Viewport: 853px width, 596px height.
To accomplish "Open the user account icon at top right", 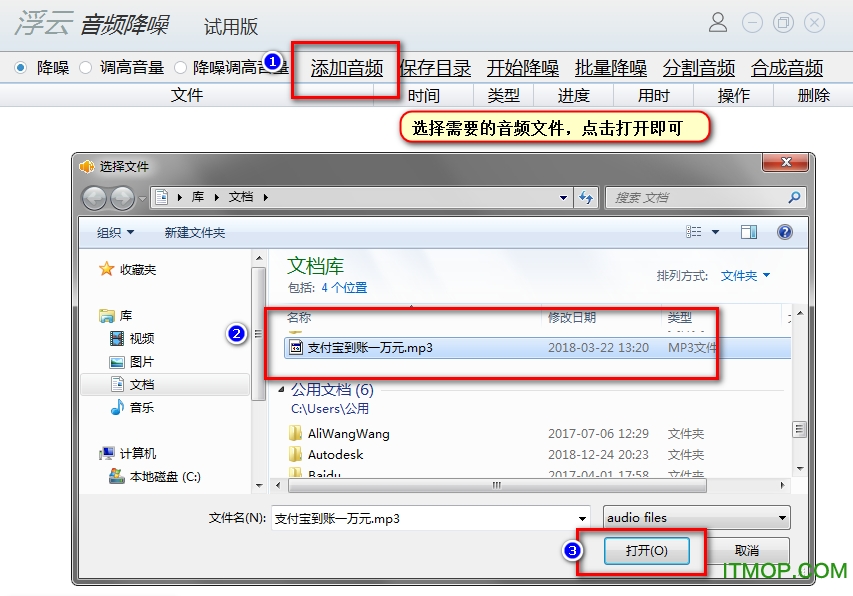I will point(716,22).
